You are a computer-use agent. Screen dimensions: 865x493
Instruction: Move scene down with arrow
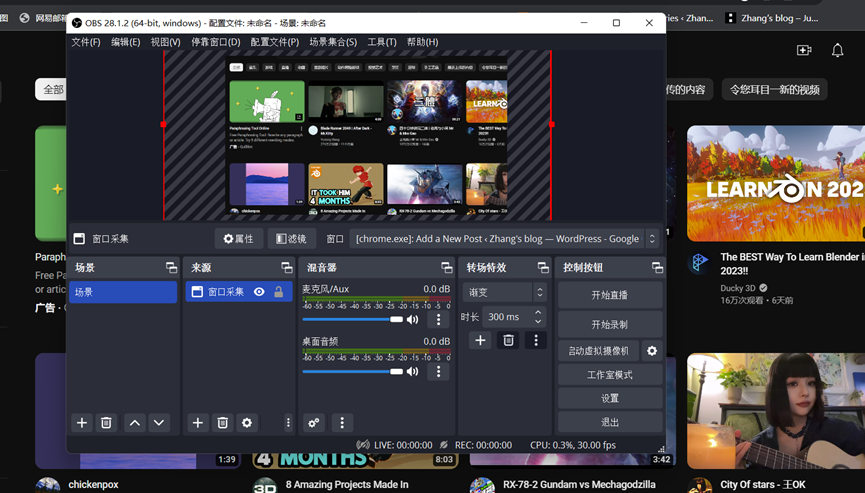coord(159,423)
